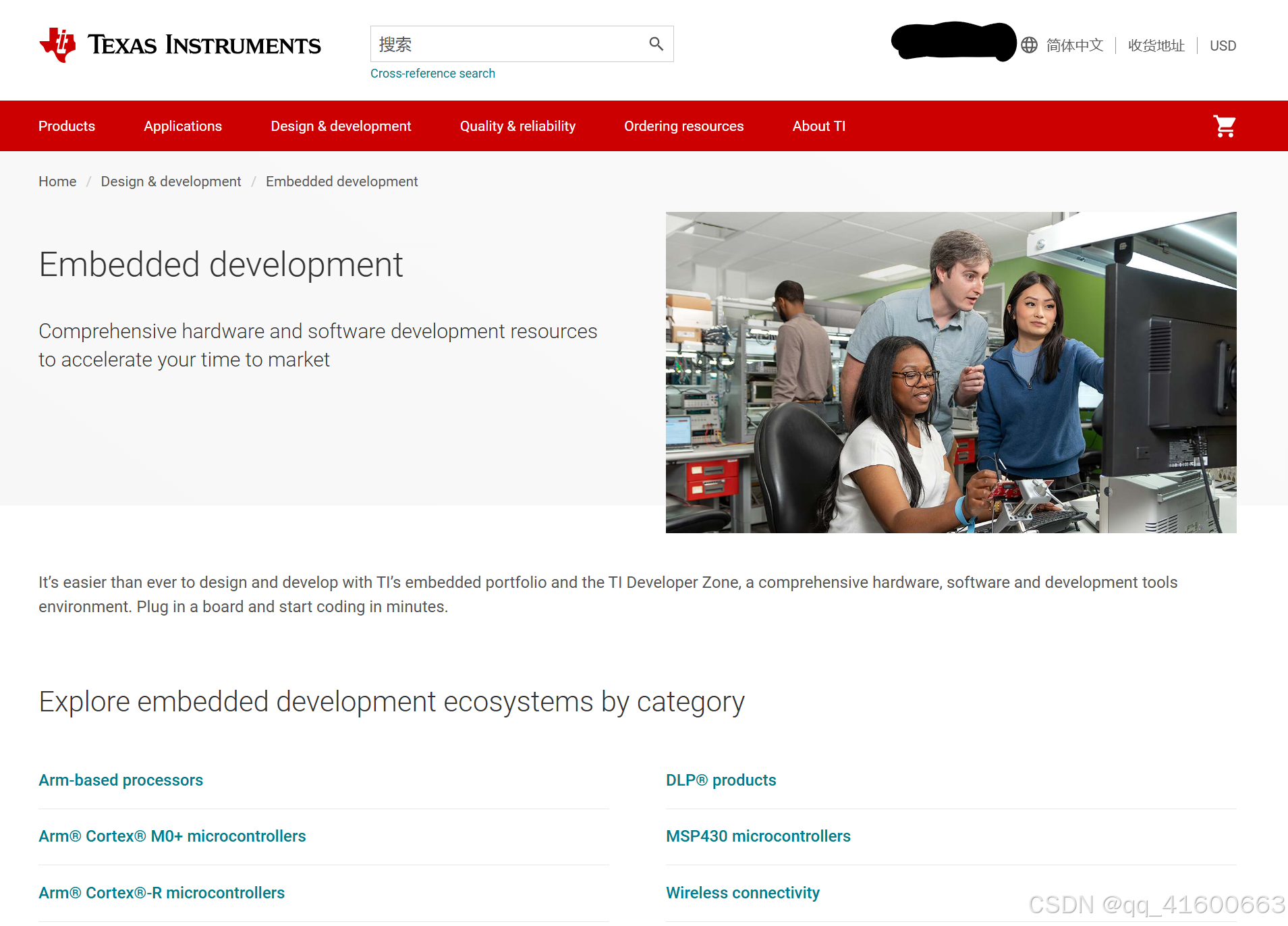Click the search magnifier icon
The width and height of the screenshot is (1288, 926).
click(x=656, y=44)
